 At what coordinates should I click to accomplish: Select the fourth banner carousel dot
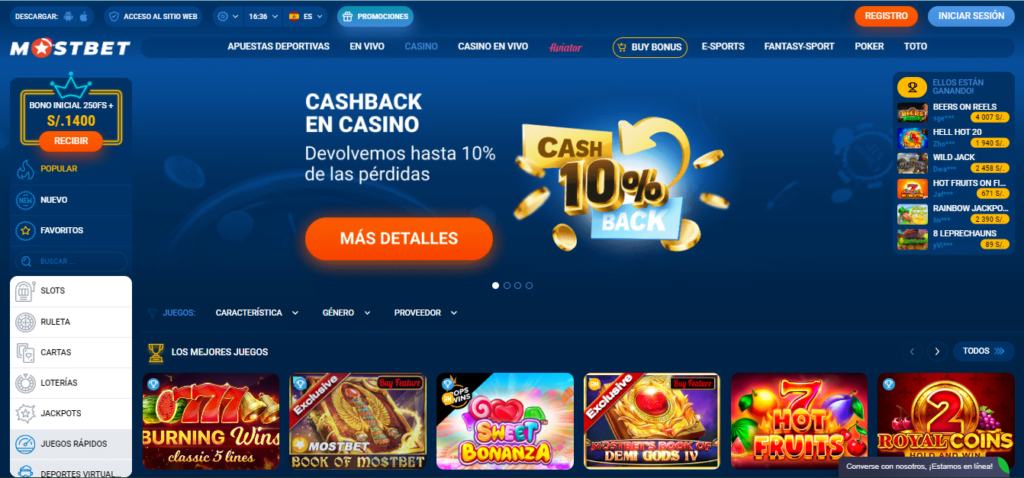[x=529, y=285]
